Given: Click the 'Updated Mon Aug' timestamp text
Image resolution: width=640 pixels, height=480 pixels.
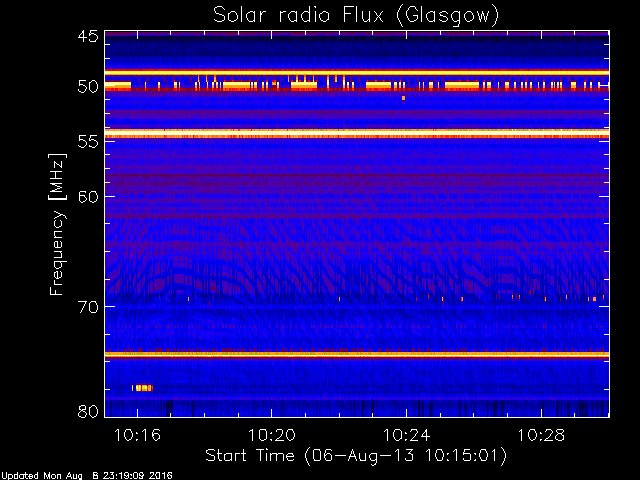Looking at the screenshot, I should (42, 476).
